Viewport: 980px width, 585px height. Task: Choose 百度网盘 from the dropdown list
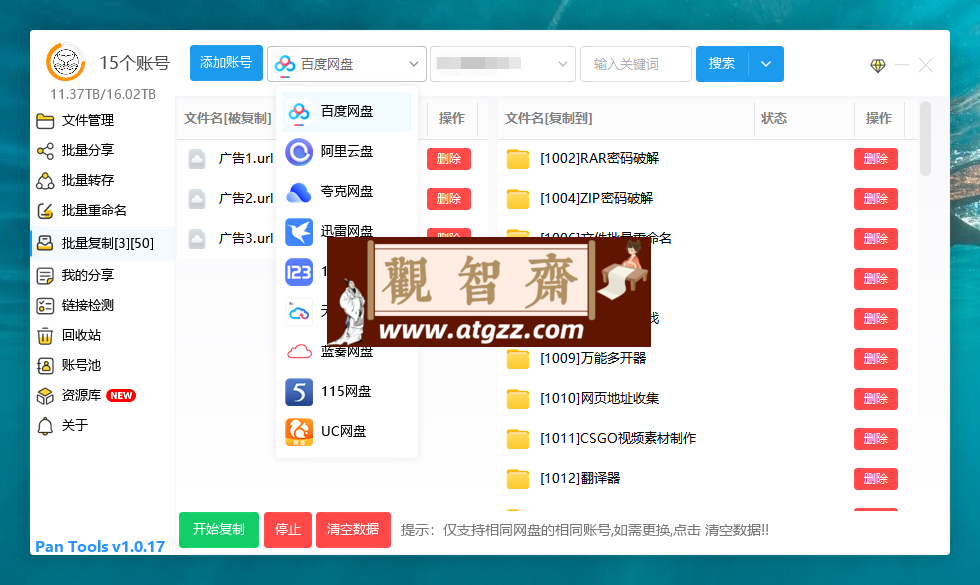coord(347,111)
